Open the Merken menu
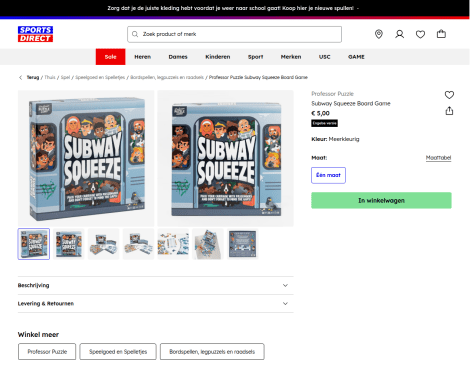Viewport: 475px width, 380px height. (x=291, y=57)
